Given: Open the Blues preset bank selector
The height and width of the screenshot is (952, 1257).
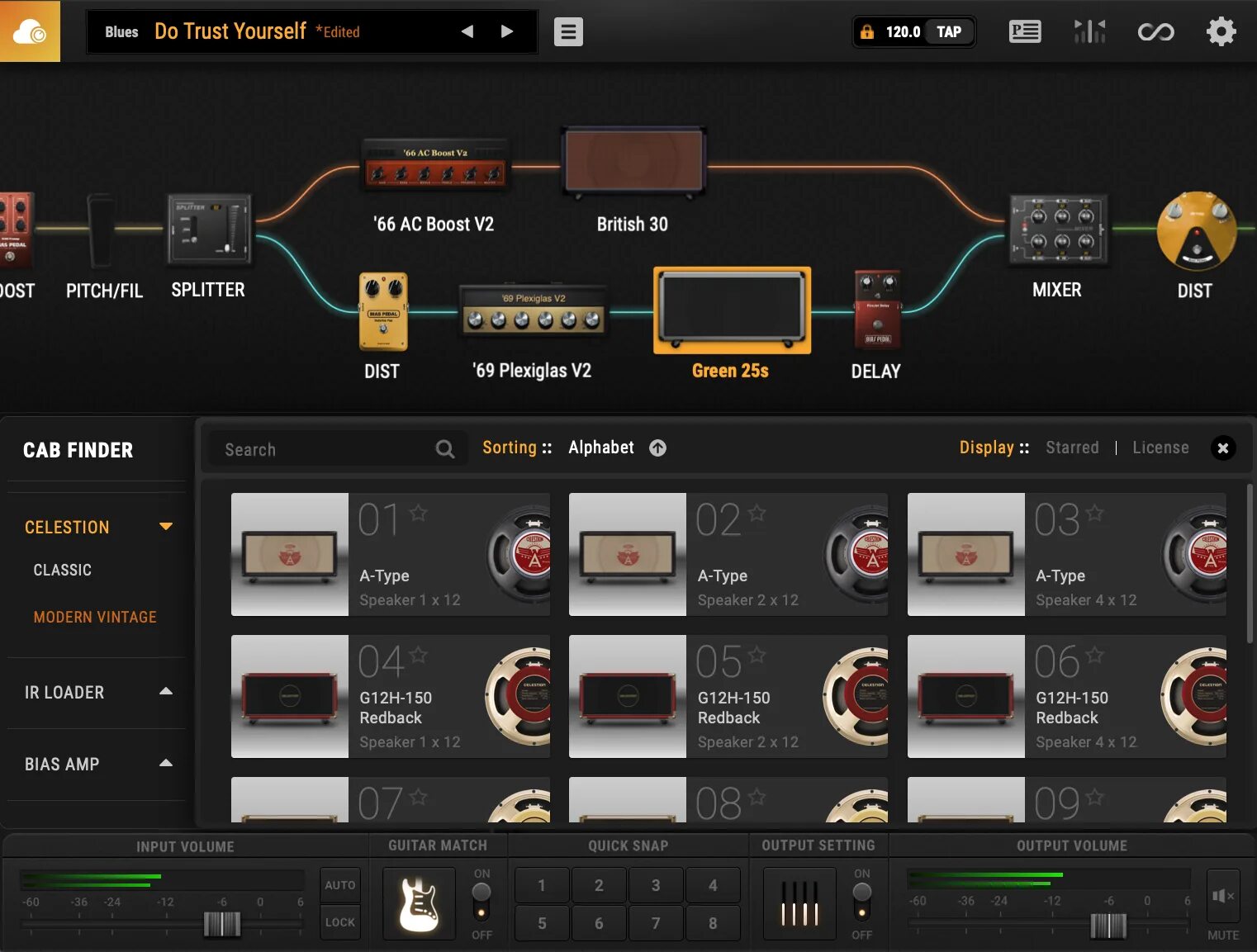Looking at the screenshot, I should point(121,32).
